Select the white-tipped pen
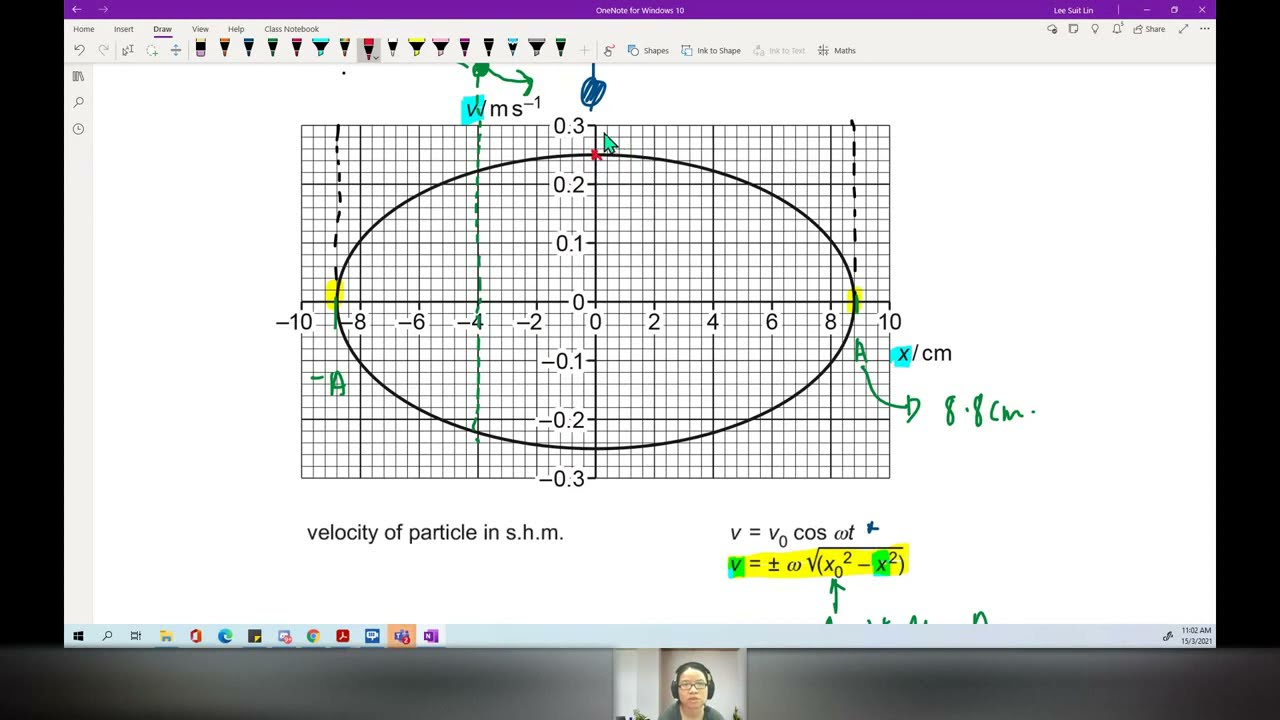This screenshot has width=1280, height=720. pos(393,48)
